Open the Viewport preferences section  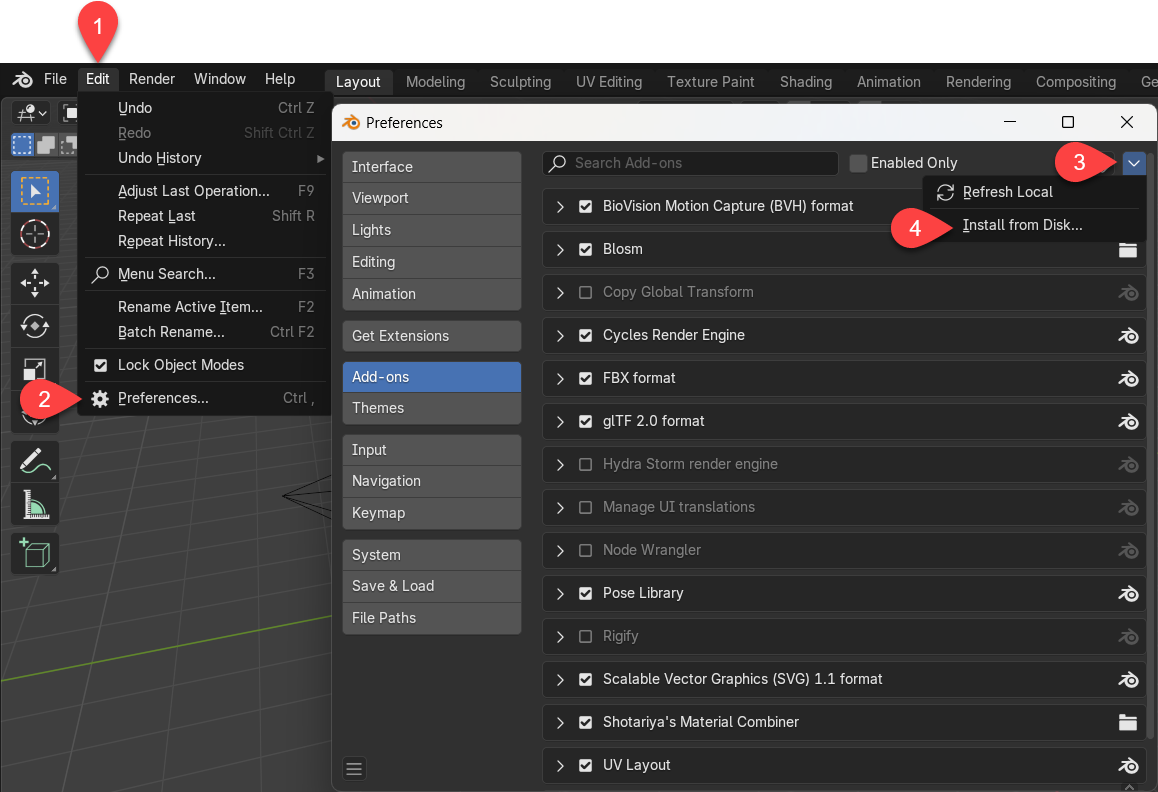click(x=432, y=199)
